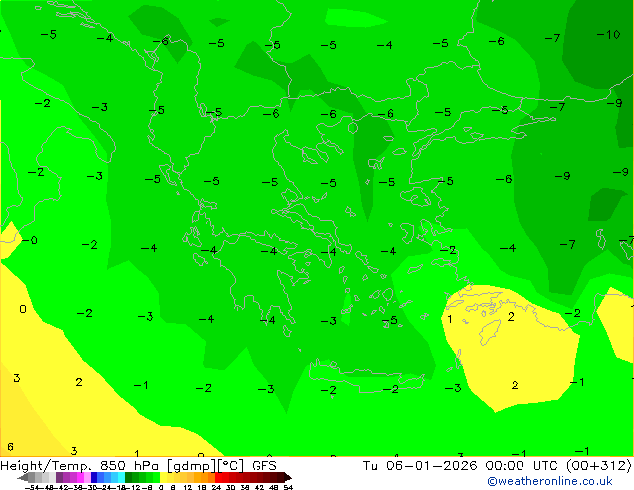The height and width of the screenshot is (490, 634).
Task: Pick the bright red swatch in the legend
Action: (218, 477)
